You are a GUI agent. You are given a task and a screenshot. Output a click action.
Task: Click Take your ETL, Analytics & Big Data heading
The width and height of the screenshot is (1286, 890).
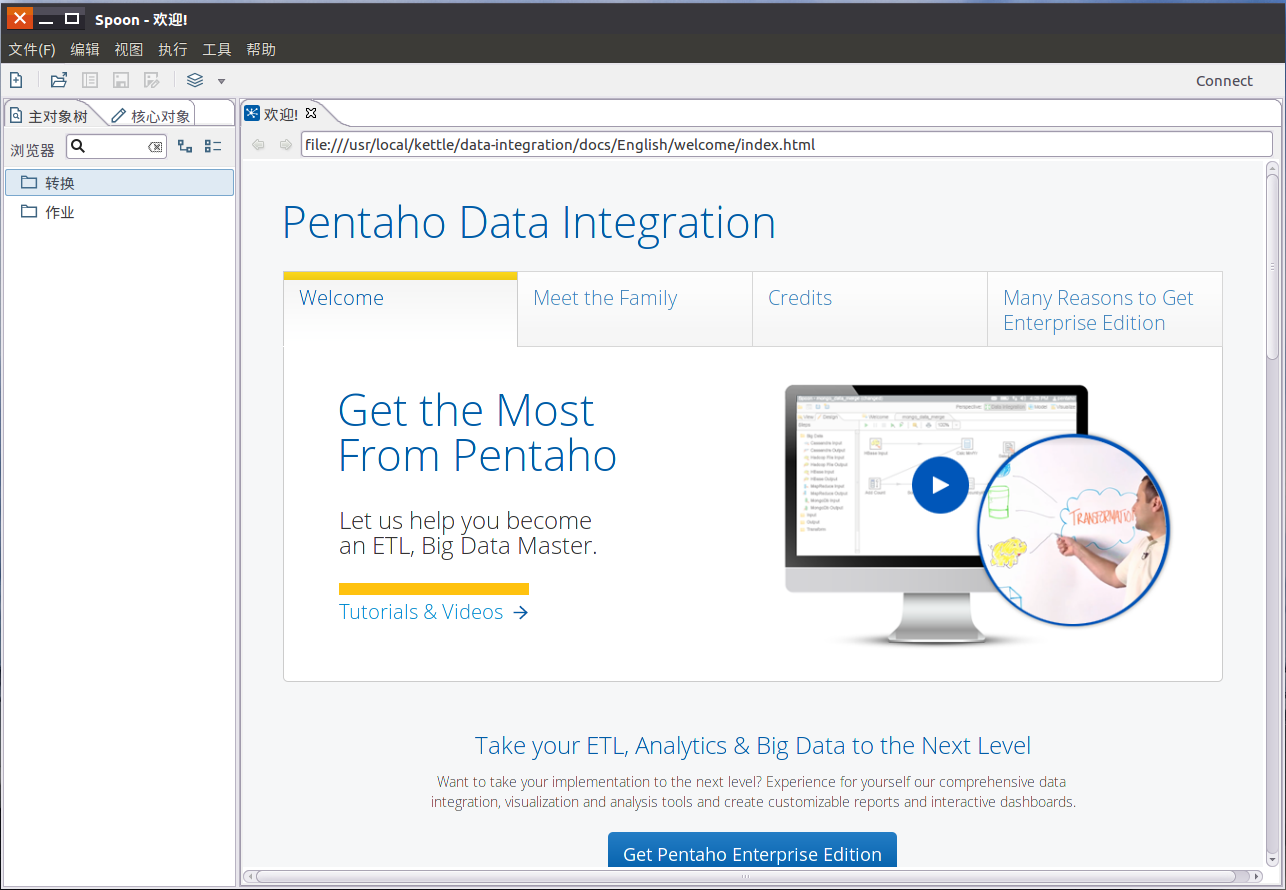pyautogui.click(x=753, y=746)
